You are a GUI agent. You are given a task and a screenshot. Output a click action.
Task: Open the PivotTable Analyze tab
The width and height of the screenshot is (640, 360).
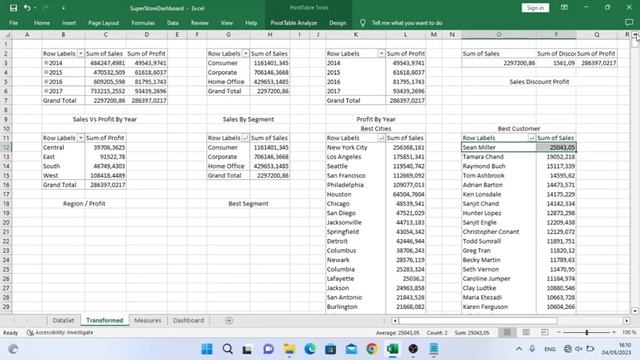tap(293, 23)
